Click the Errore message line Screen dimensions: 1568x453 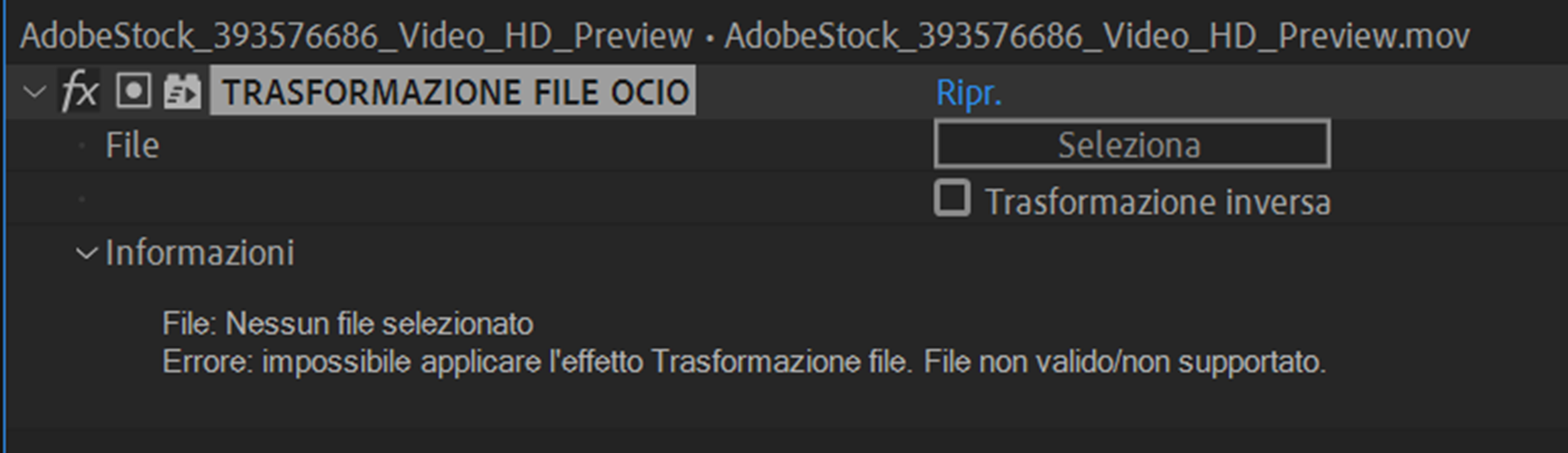pyautogui.click(x=744, y=362)
